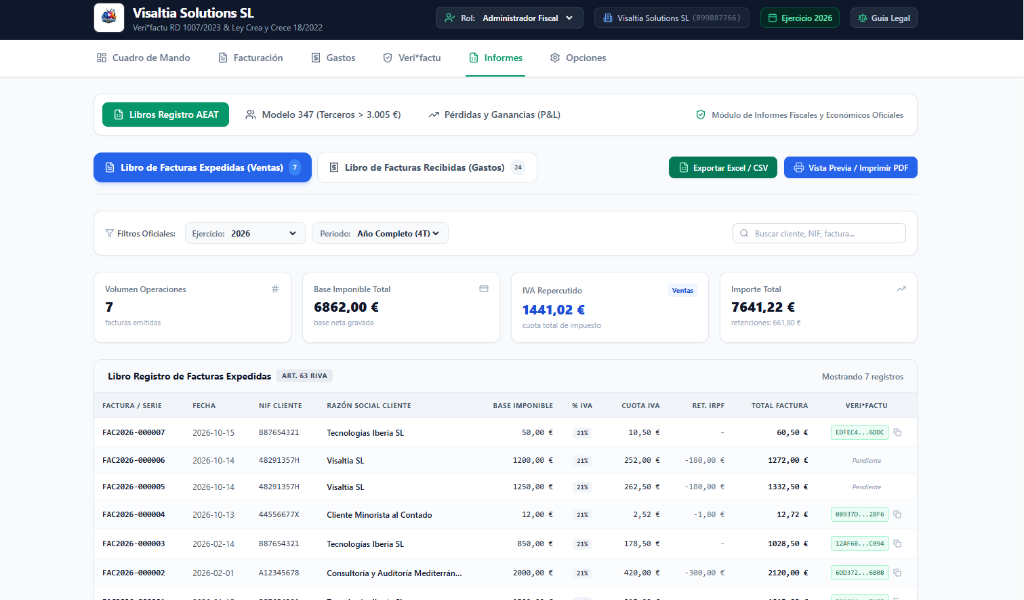Click the trend icon in Importe Total card
1024x600 pixels.
tap(901, 289)
